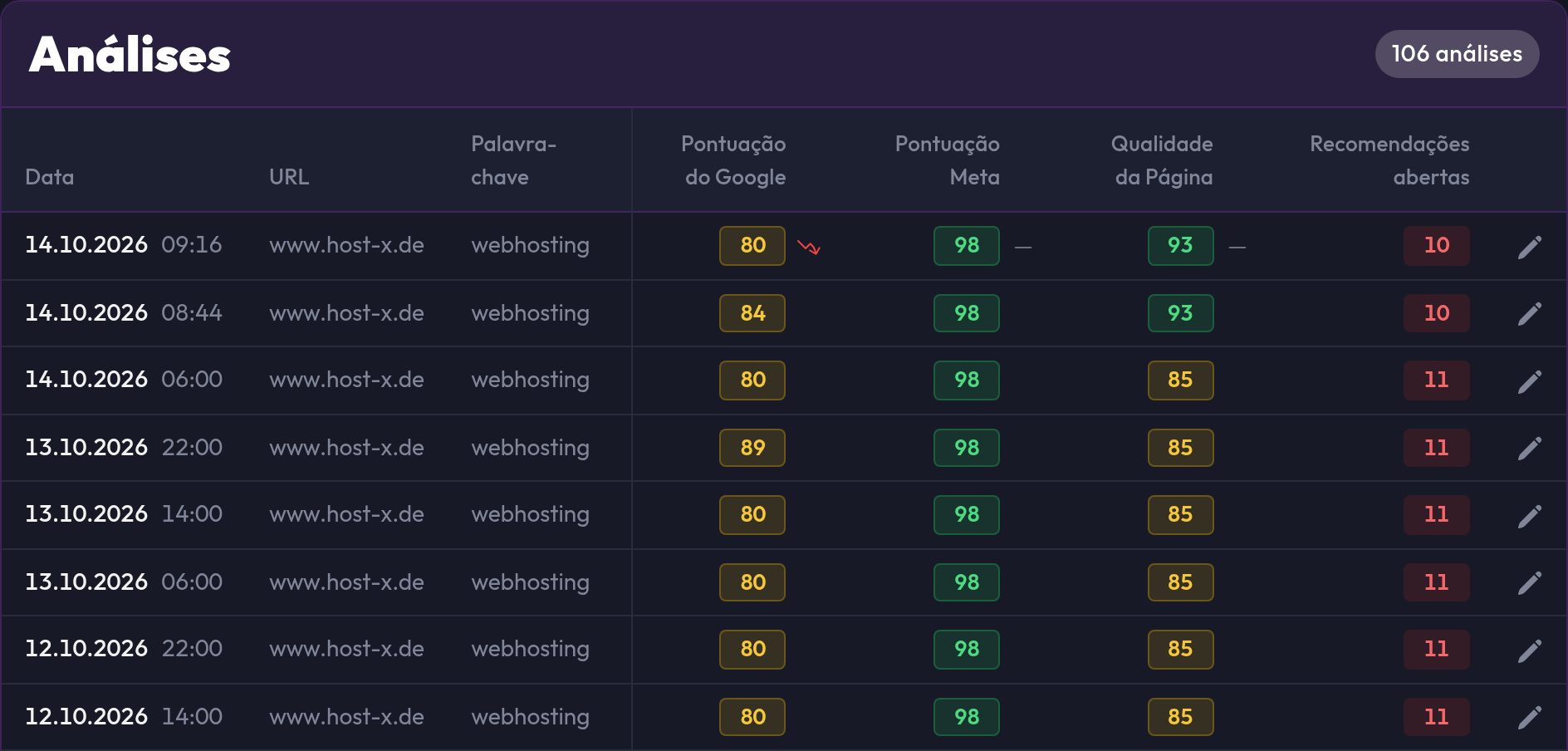This screenshot has width=1568, height=751.
Task: Click page quality 85 in 13.10.2026 14:00 row
Action: [x=1180, y=515]
